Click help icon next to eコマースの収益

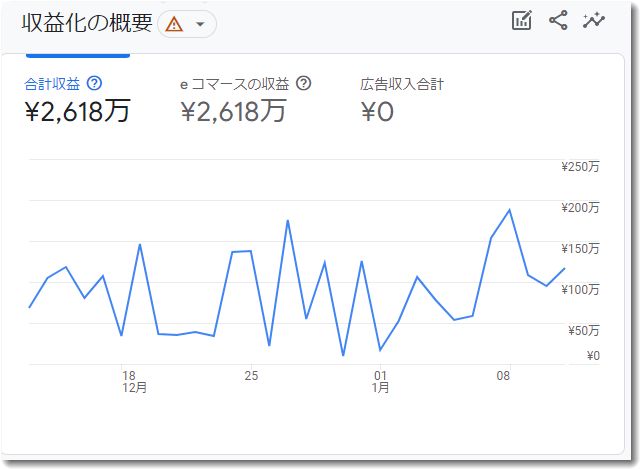304,84
